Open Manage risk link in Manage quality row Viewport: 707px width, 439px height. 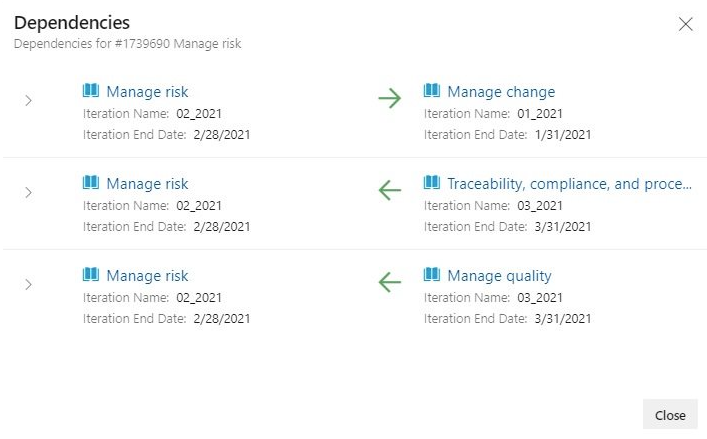coord(147,276)
